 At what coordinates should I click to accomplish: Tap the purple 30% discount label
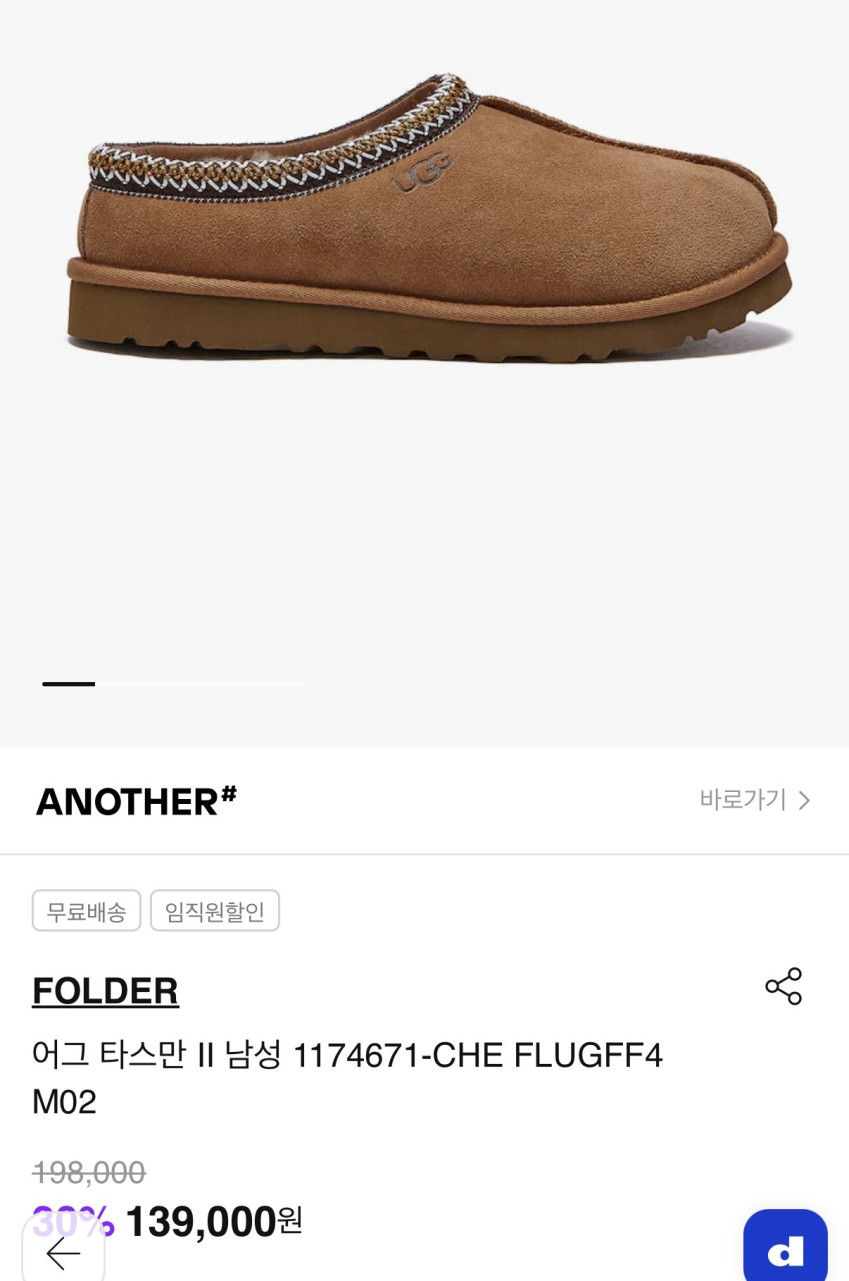[x=73, y=1221]
